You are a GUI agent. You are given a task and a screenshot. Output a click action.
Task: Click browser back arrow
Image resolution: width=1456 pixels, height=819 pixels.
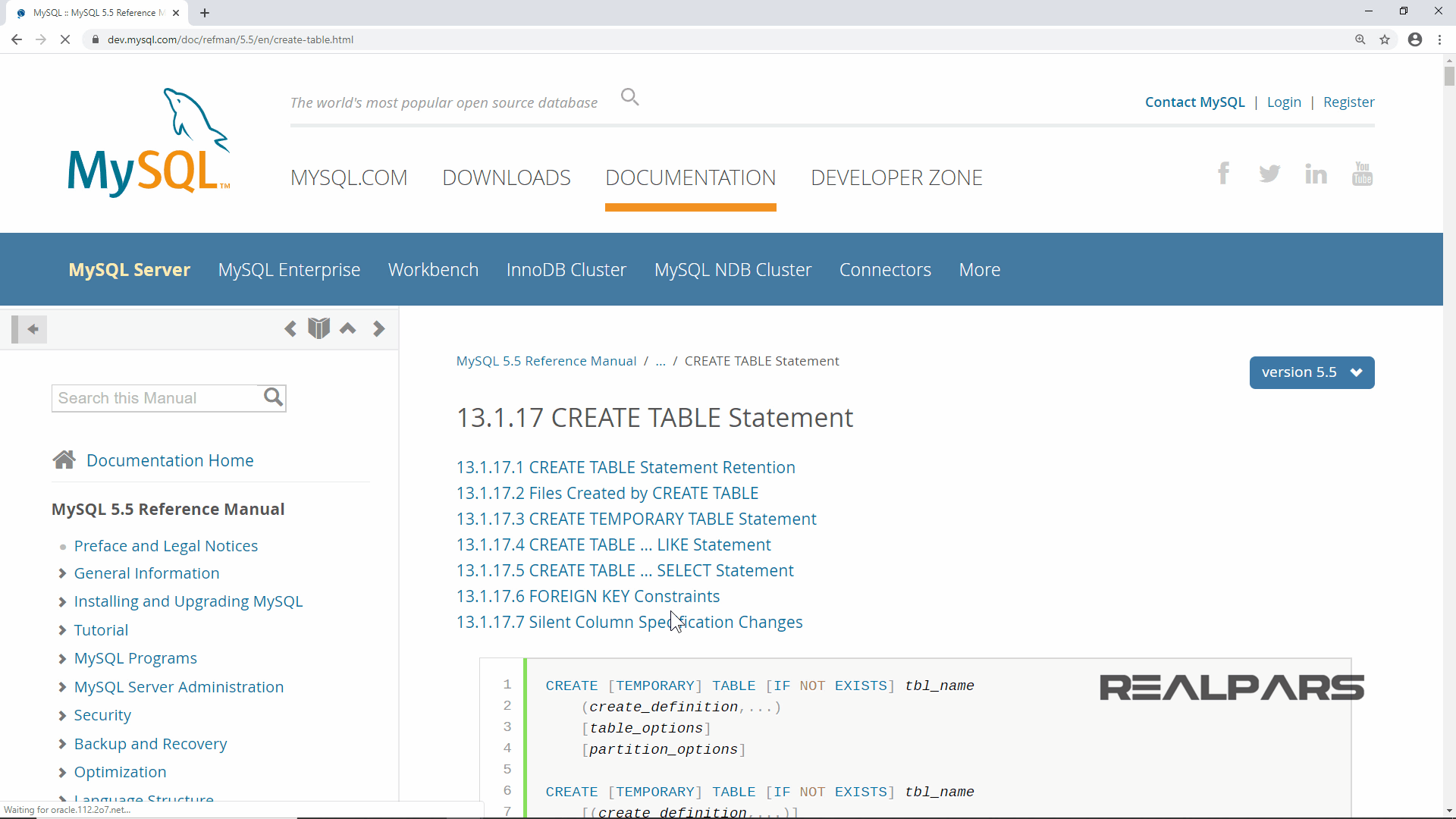coord(17,39)
